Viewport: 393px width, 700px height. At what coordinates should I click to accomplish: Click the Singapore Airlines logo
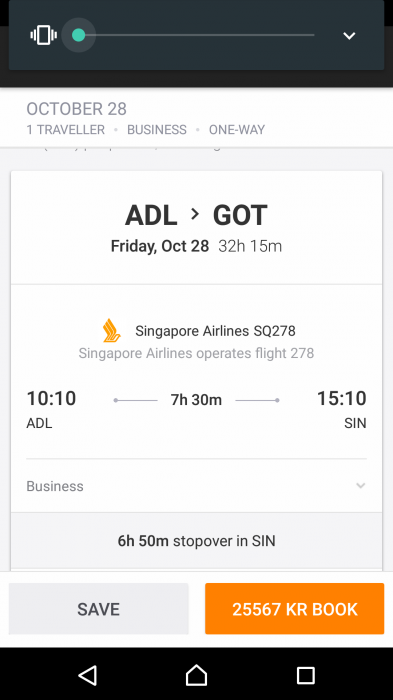(111, 331)
